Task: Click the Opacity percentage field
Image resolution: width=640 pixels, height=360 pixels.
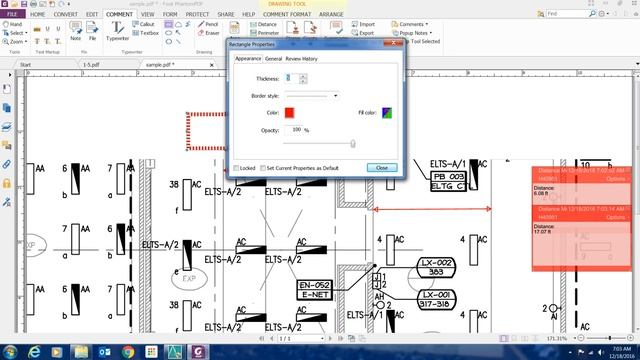Action: click(x=294, y=130)
